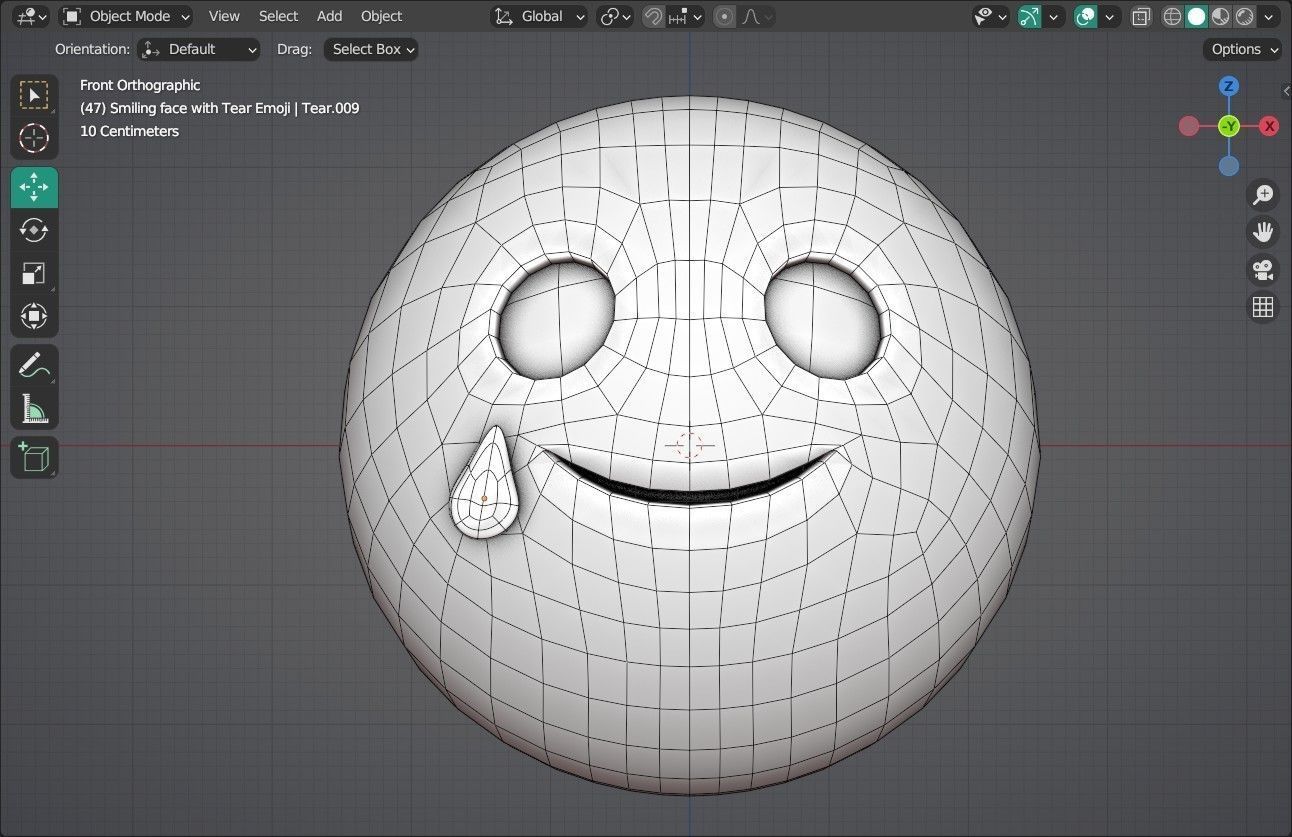Toggle viewport overlays display
Screen dimensions: 1292x837
click(1086, 16)
